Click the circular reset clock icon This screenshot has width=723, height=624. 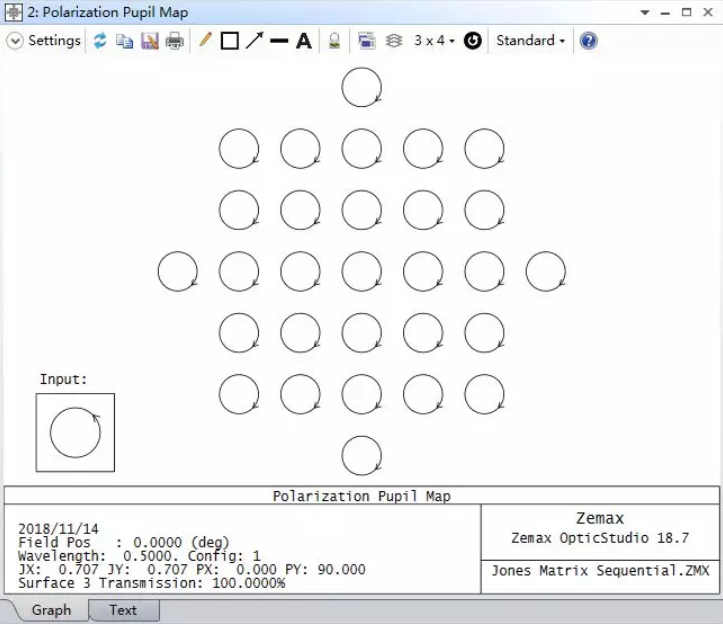pyautogui.click(x=473, y=41)
